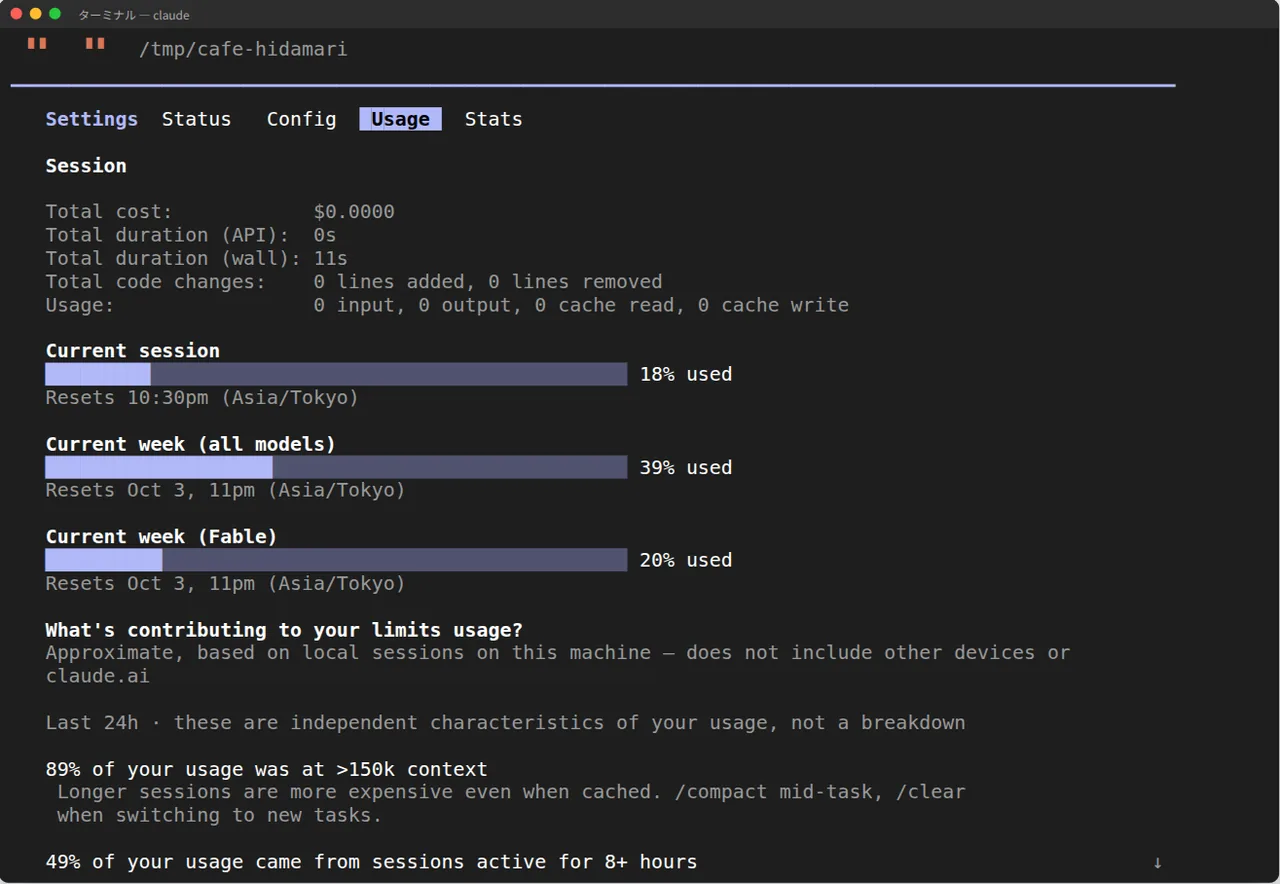This screenshot has width=1280, height=884.
Task: Click '89% of your usage was at >150k context'
Action: 266,770
